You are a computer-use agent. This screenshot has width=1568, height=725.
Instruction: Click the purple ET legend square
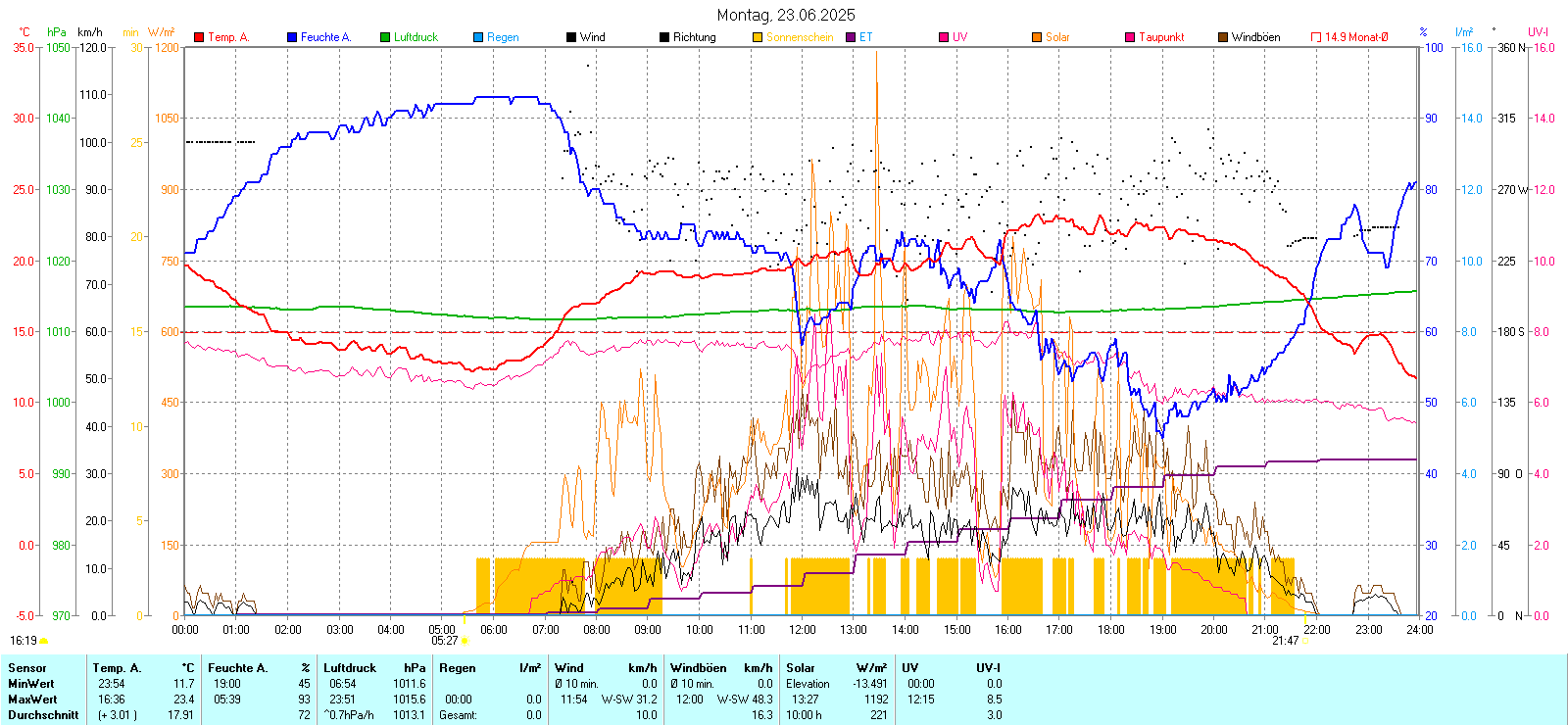(851, 37)
